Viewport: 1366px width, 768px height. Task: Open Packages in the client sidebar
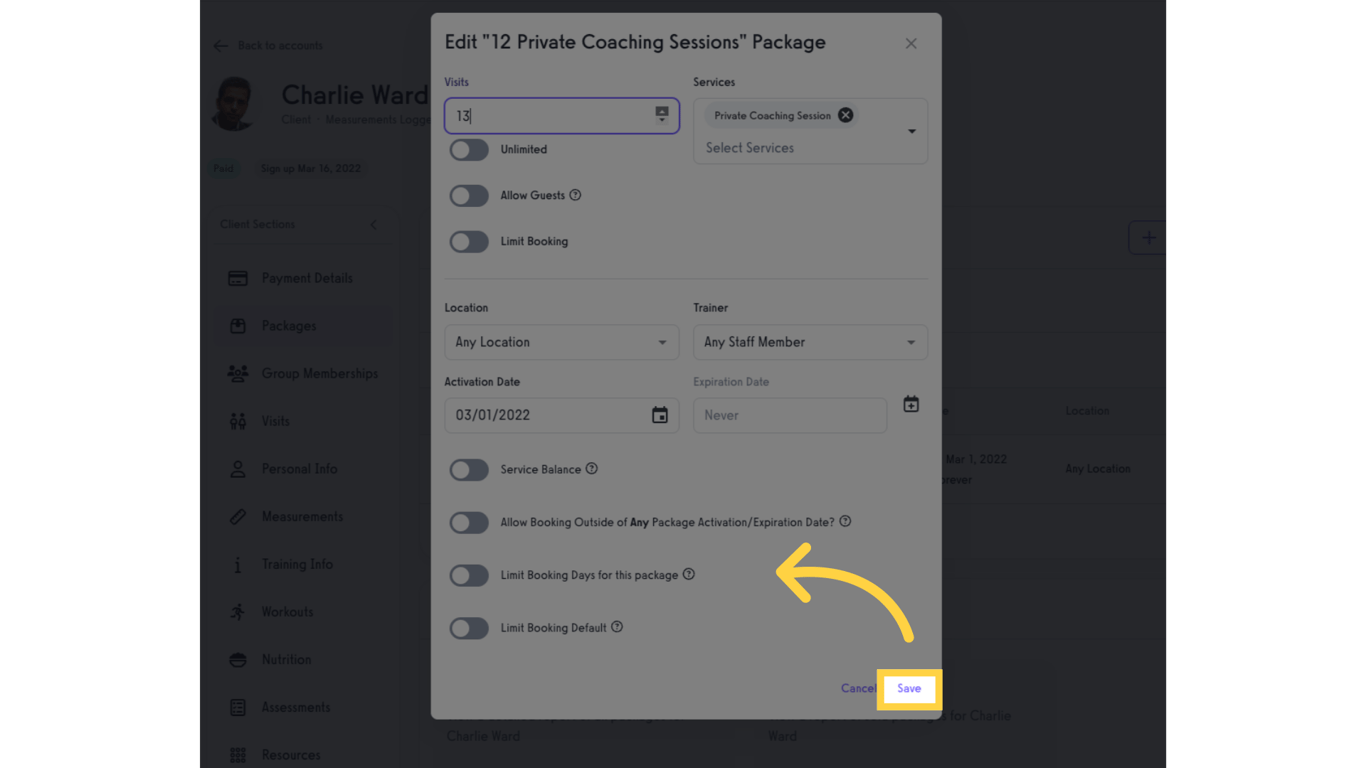point(288,326)
